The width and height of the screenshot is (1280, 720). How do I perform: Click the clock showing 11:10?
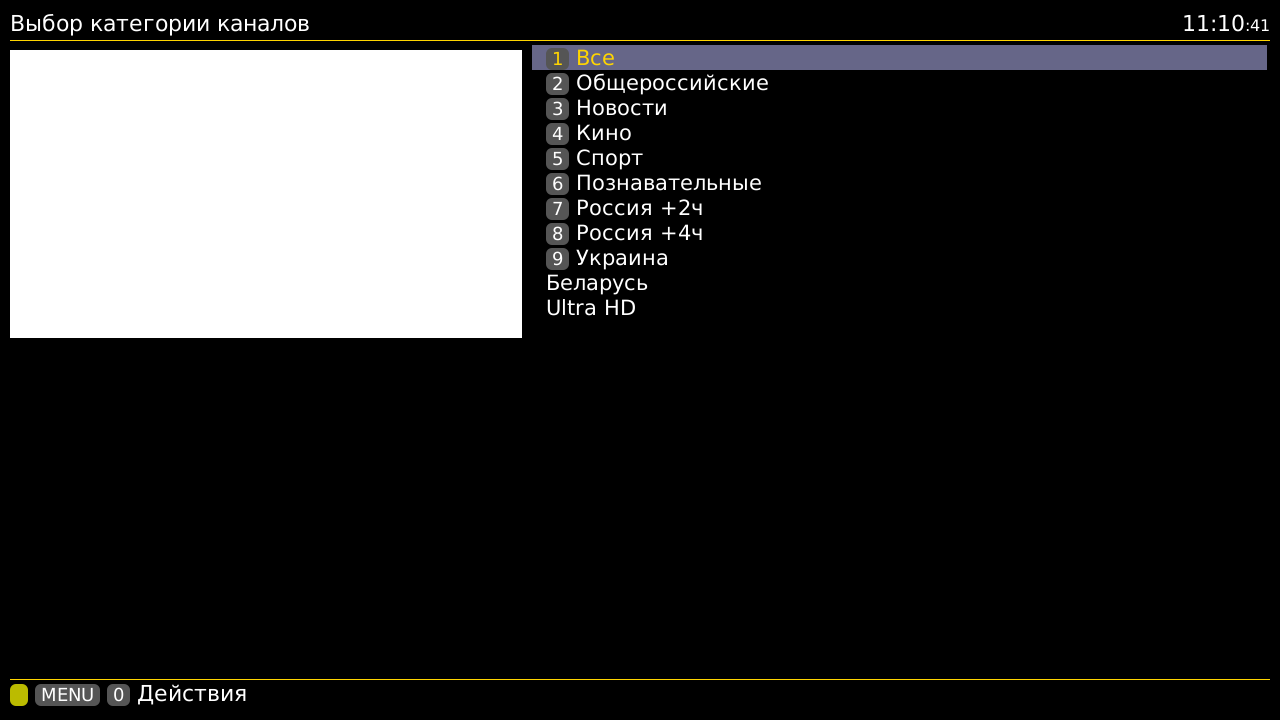pos(1225,24)
